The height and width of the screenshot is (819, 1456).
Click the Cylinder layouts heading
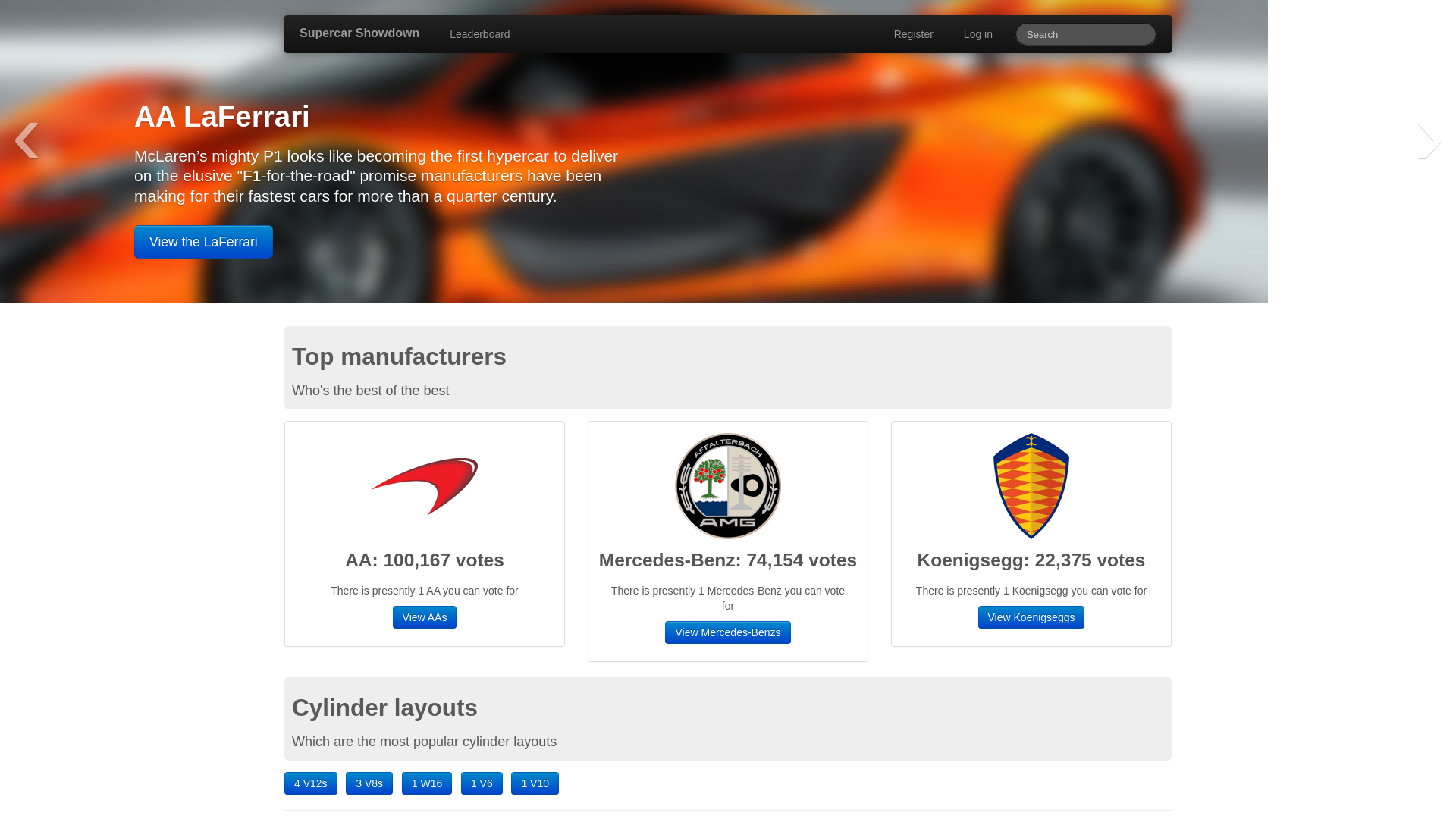point(384,708)
